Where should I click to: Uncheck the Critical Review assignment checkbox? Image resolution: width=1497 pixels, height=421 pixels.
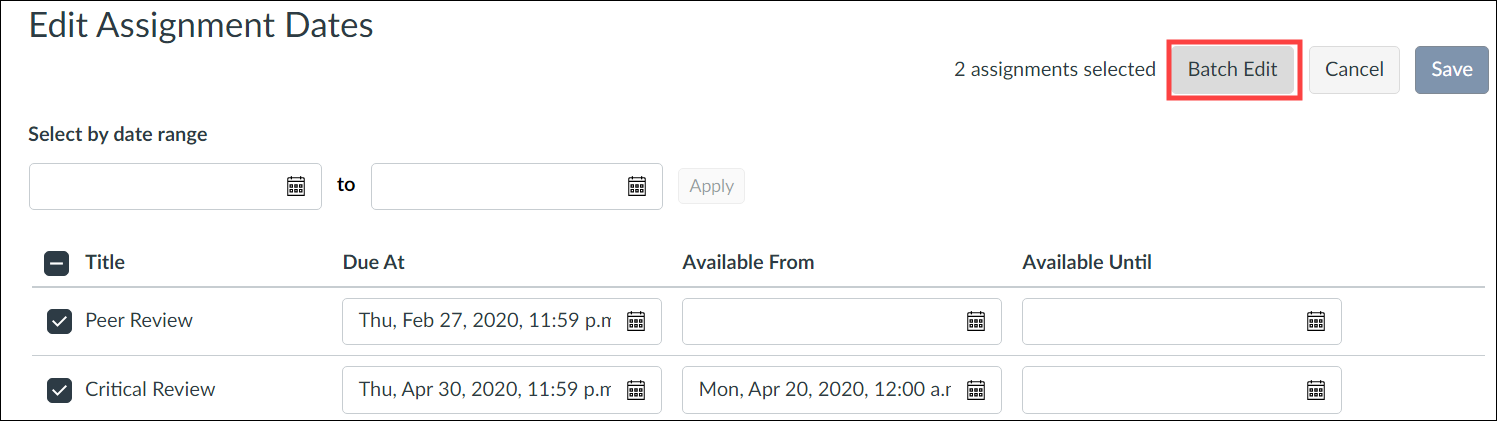(59, 391)
